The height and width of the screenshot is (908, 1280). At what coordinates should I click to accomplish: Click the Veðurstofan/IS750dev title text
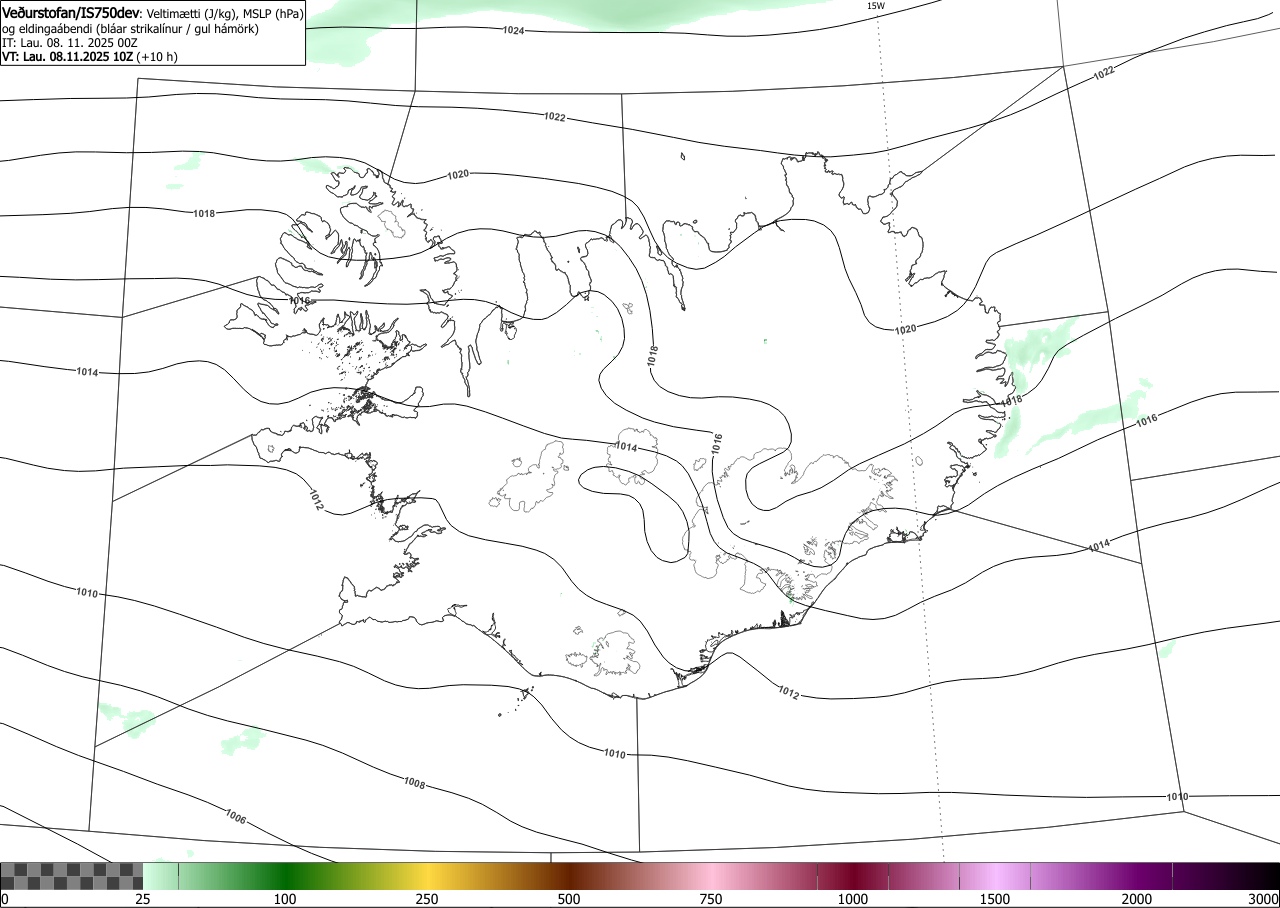point(71,13)
